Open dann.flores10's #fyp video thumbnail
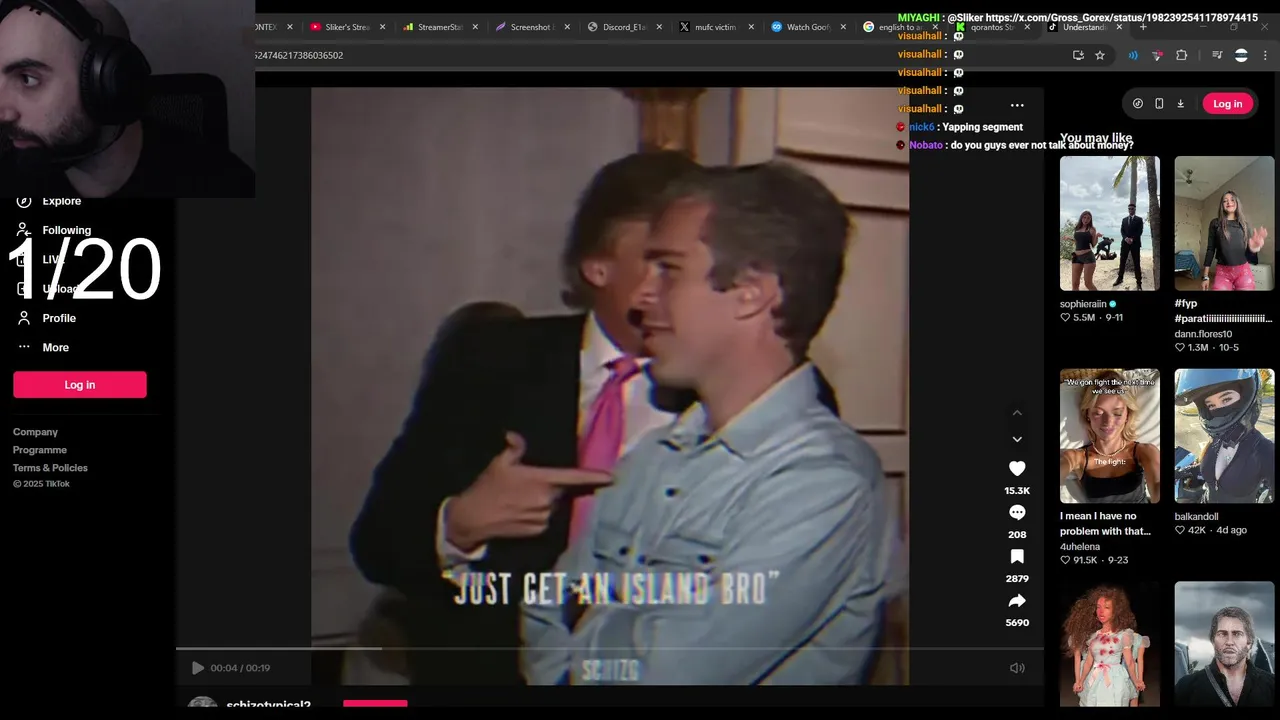 coord(1224,223)
